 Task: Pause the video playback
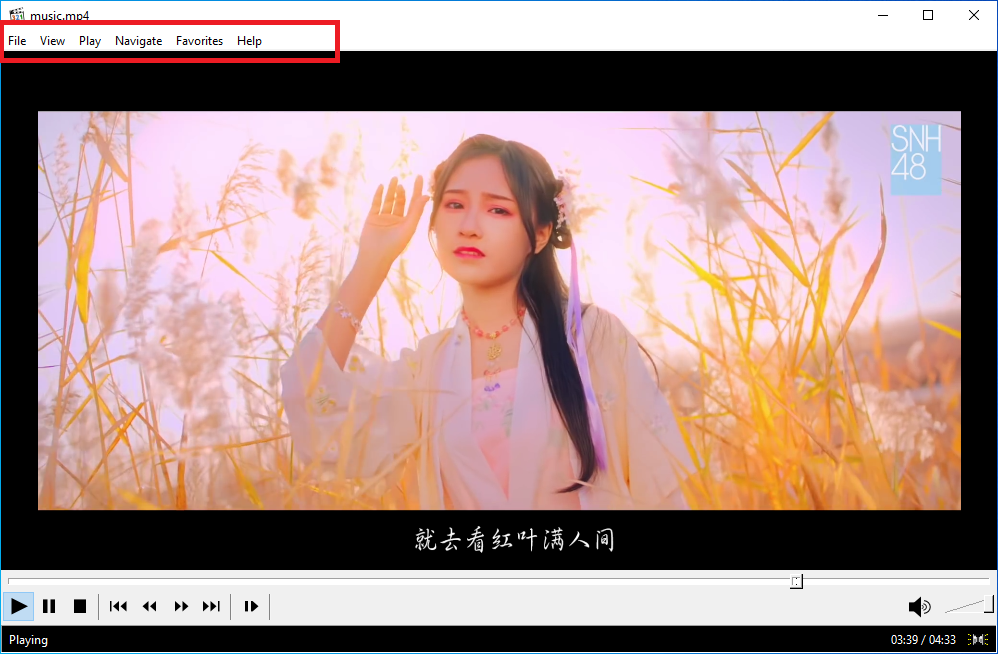(49, 606)
